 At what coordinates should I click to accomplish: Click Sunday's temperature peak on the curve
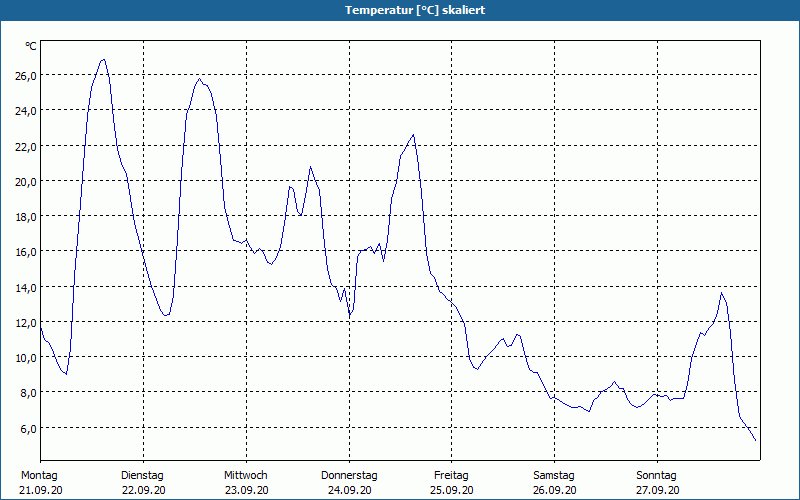721,293
